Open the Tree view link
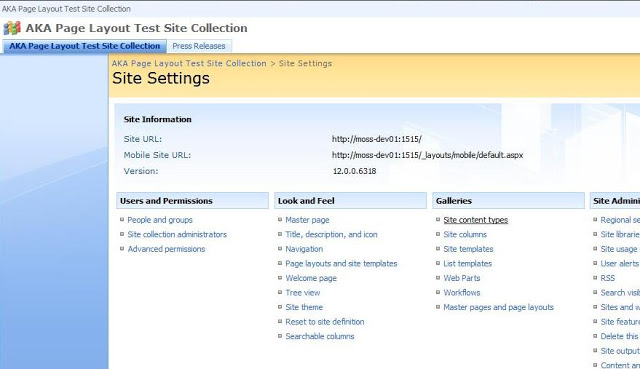This screenshot has width=640, height=369. coord(303,293)
